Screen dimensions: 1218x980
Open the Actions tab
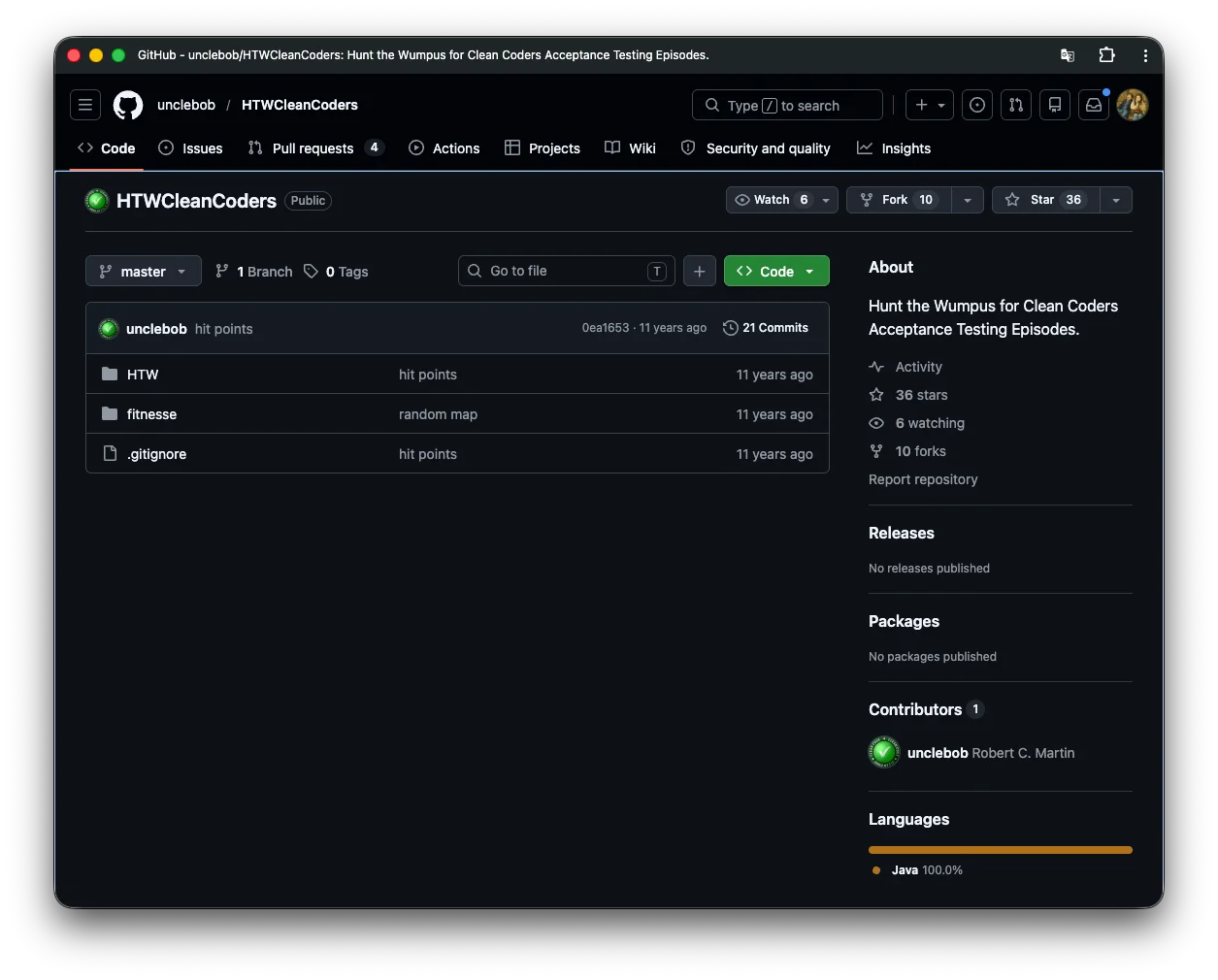pyautogui.click(x=444, y=148)
